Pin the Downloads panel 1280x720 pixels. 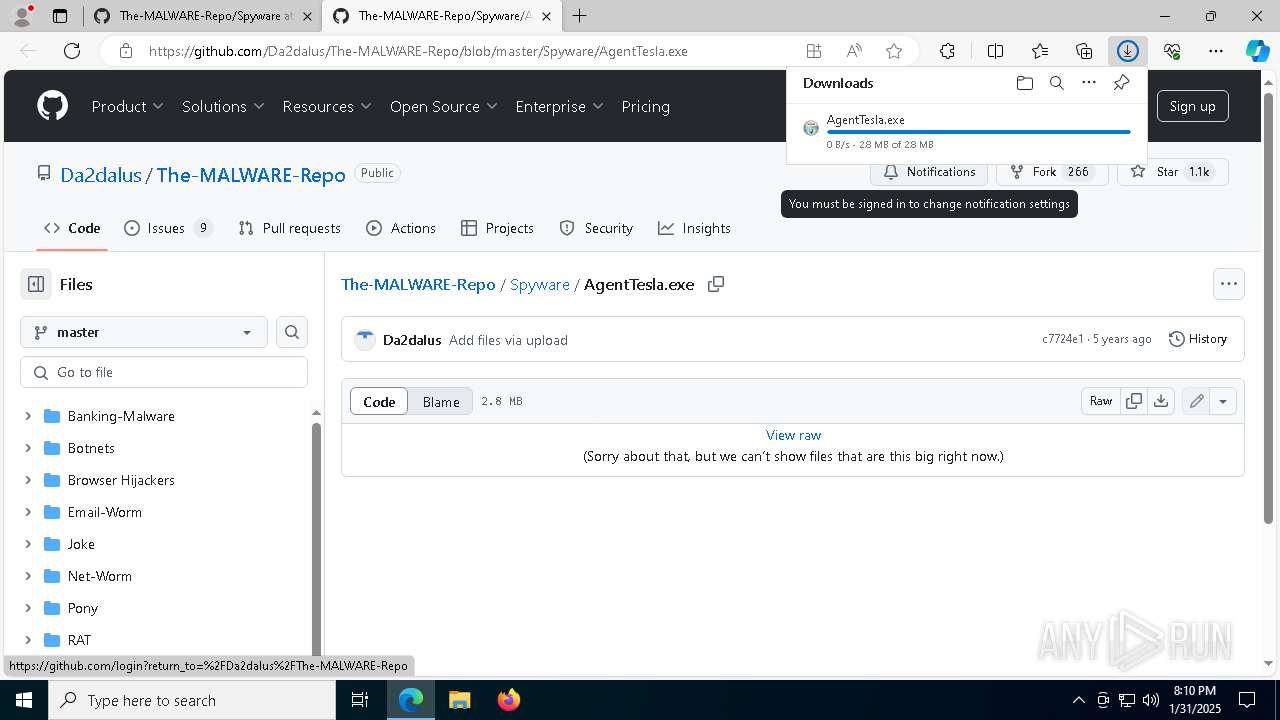(1121, 83)
